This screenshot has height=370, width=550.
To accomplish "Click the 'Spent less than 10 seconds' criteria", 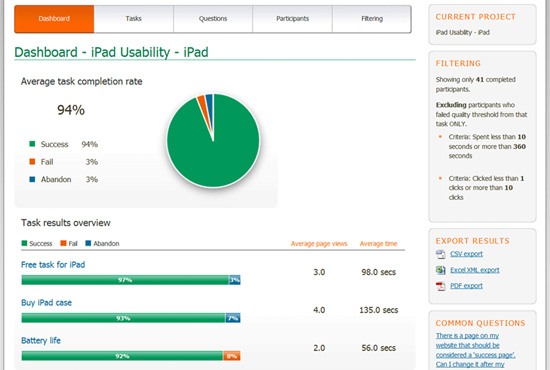I will point(487,146).
